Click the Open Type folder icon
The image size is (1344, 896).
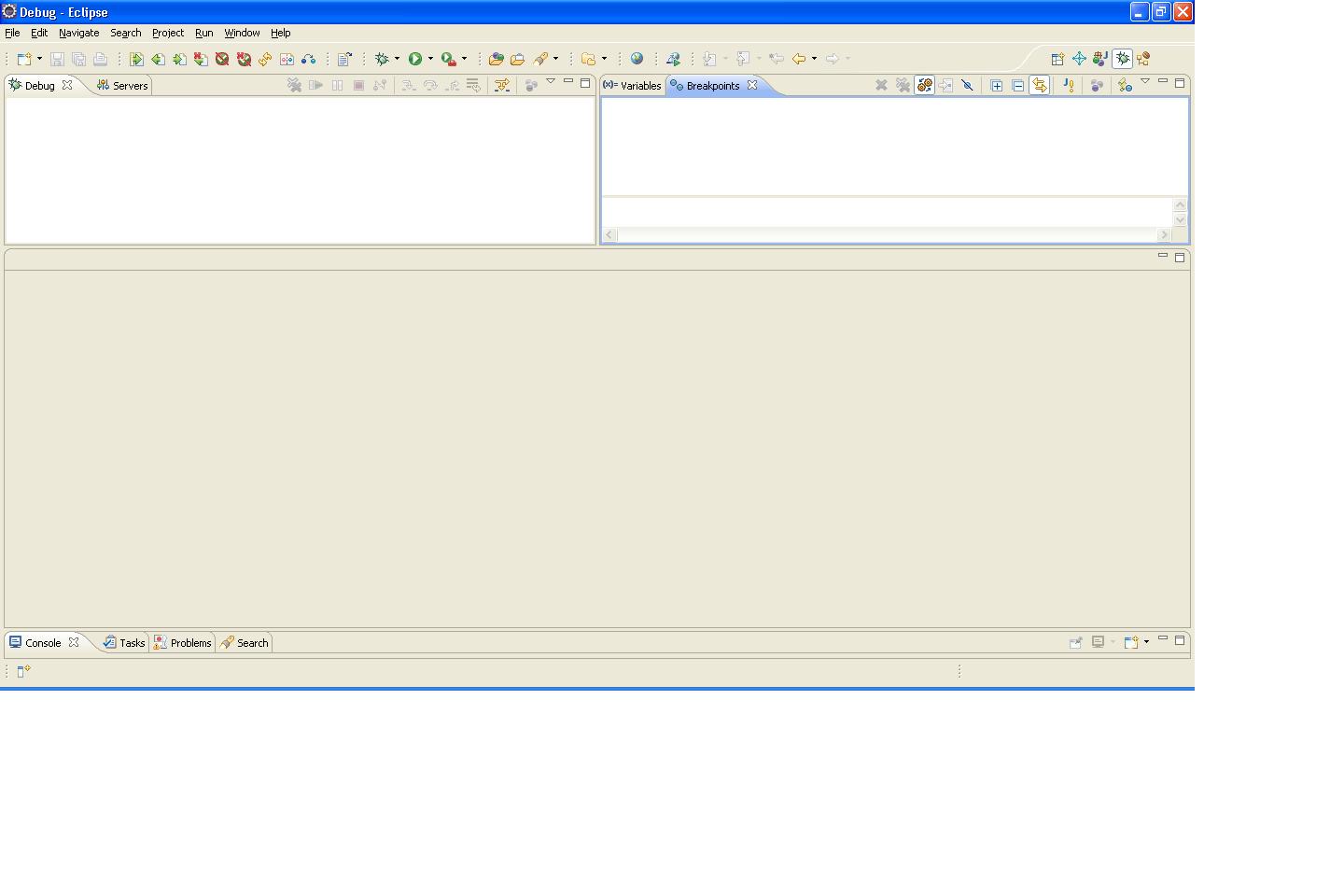[x=496, y=59]
